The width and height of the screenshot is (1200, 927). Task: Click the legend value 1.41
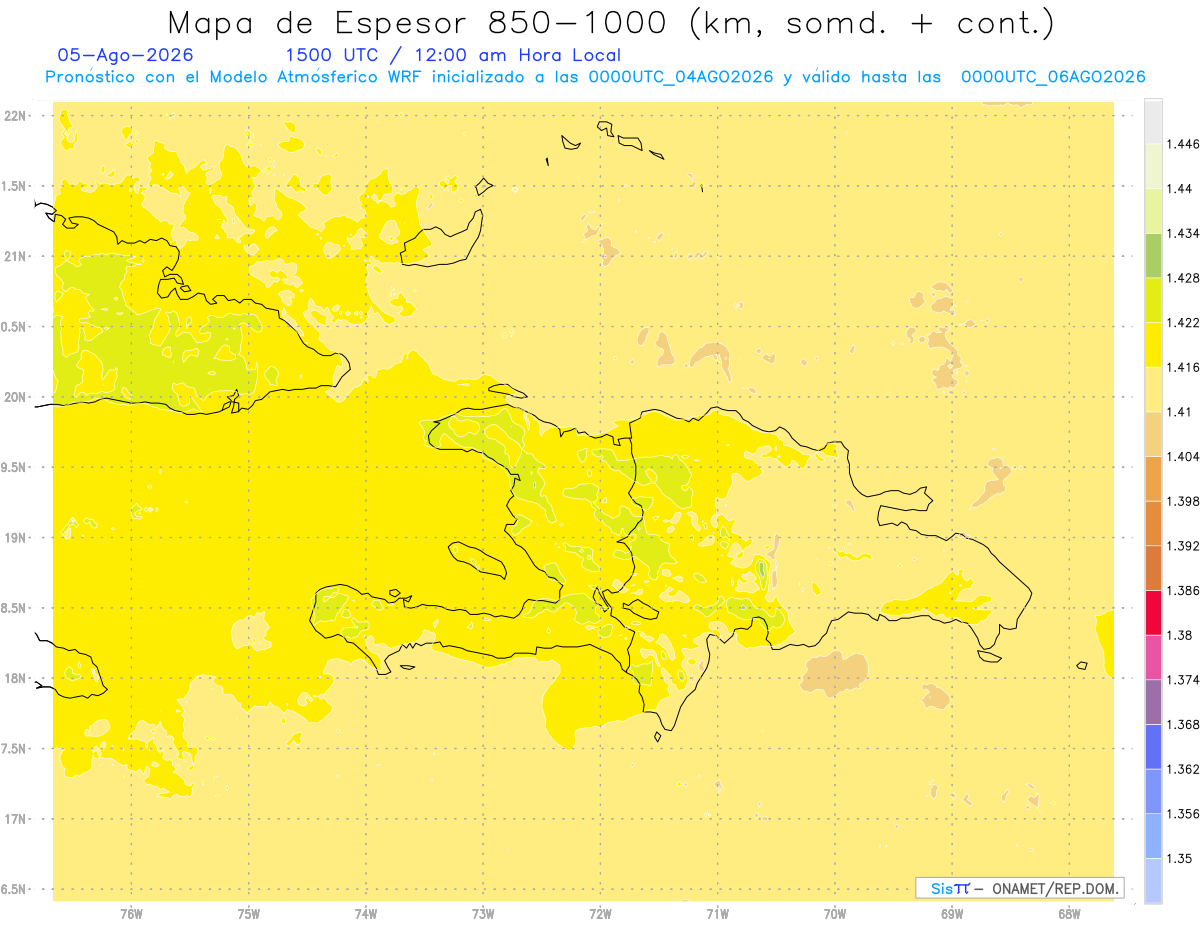pyautogui.click(x=1178, y=412)
